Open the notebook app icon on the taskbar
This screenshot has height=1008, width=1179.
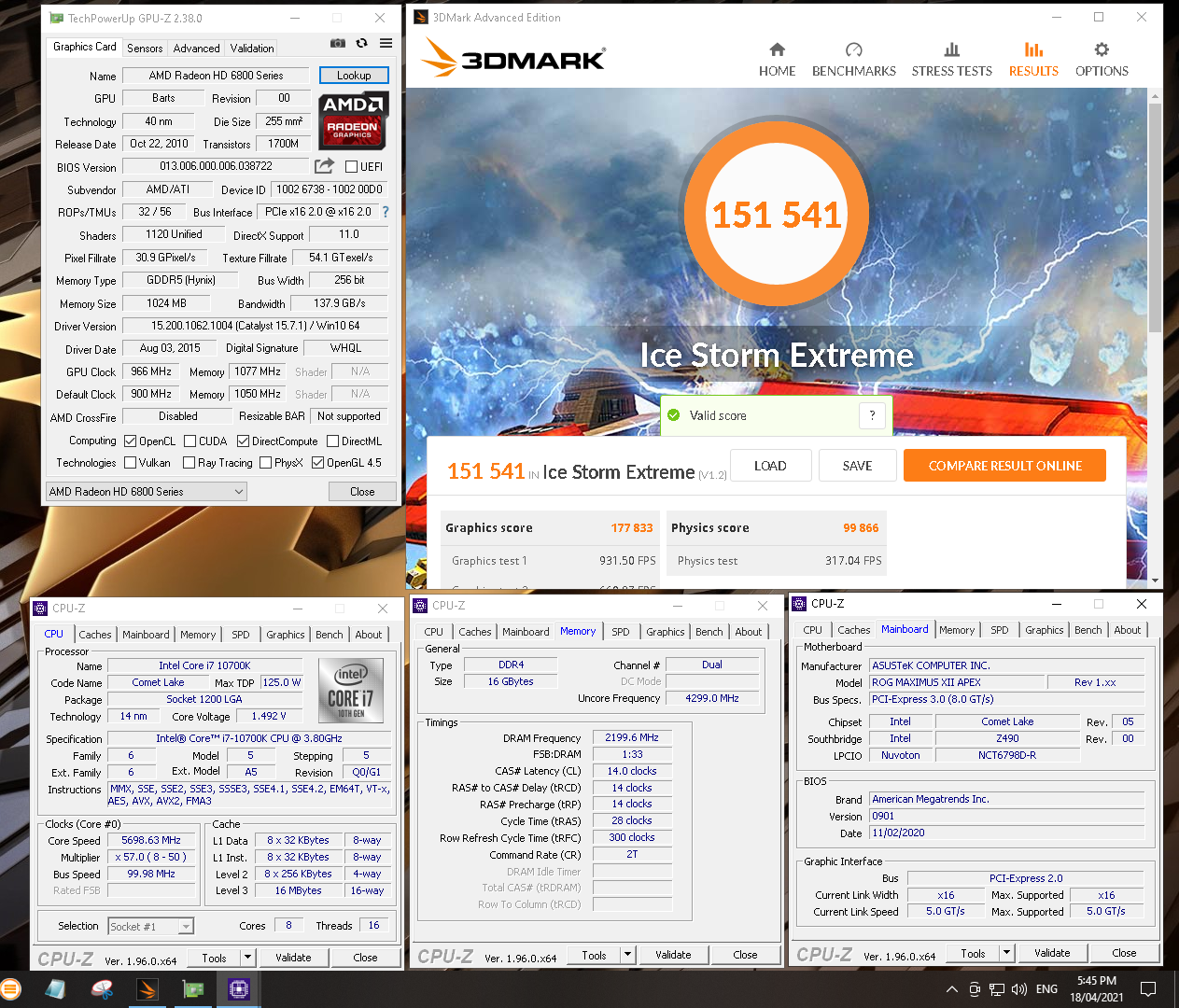tap(55, 988)
